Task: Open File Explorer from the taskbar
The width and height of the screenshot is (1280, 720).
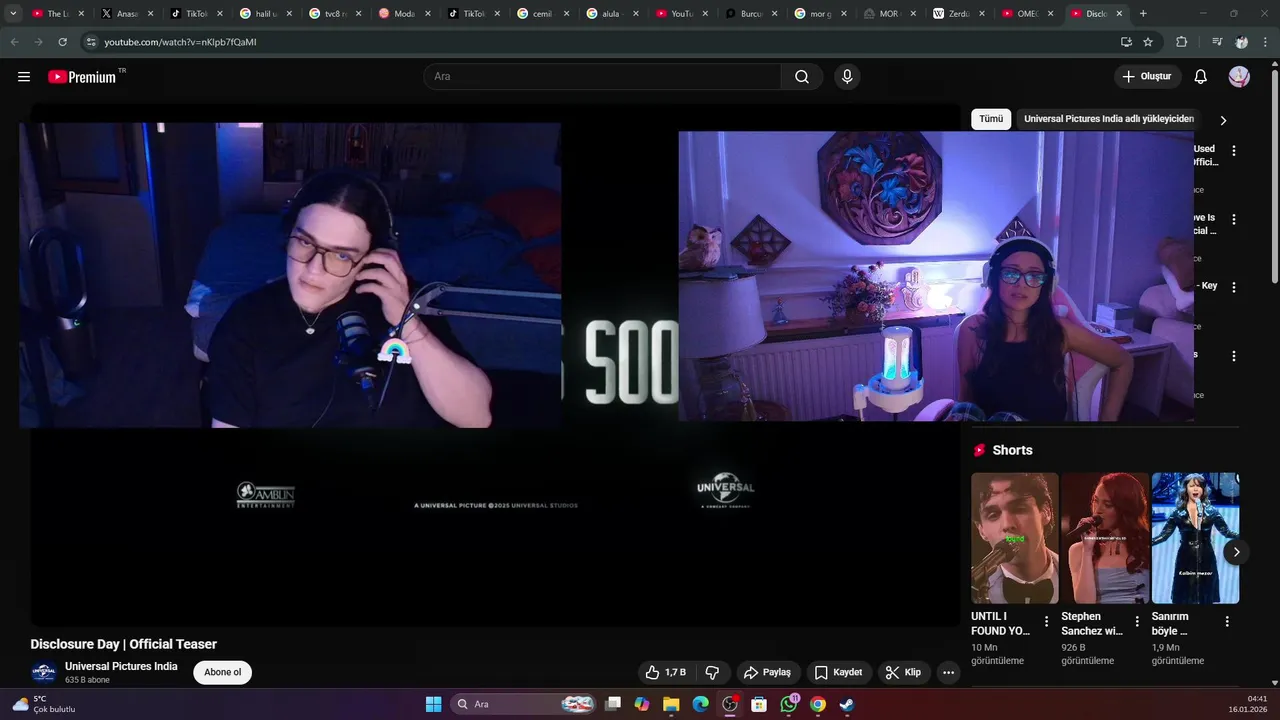Action: (x=671, y=704)
